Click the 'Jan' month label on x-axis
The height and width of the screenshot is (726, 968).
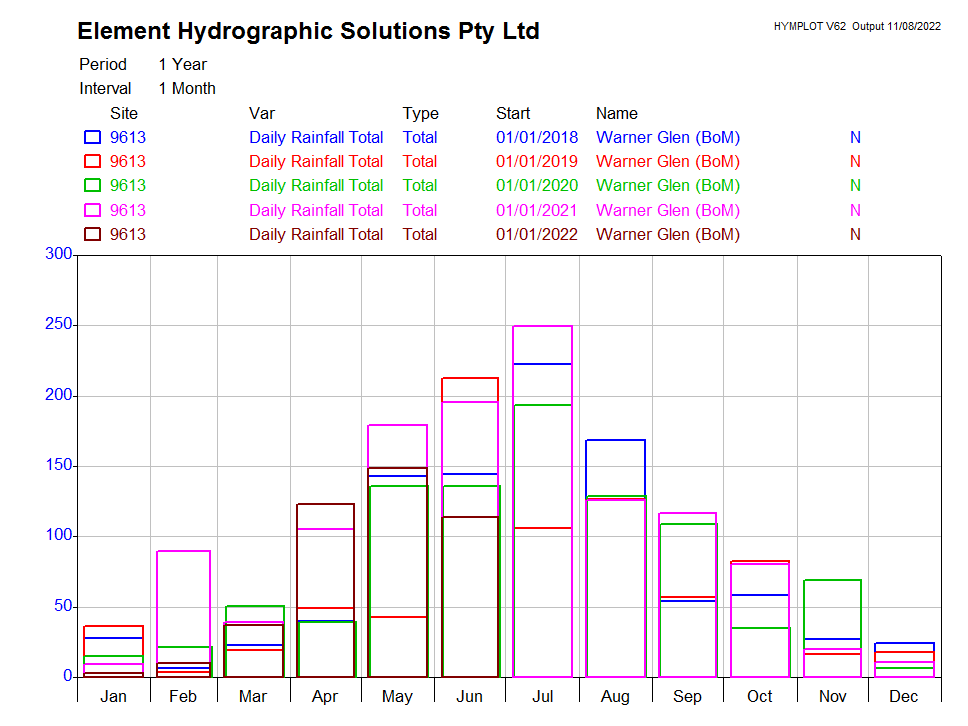tap(113, 696)
